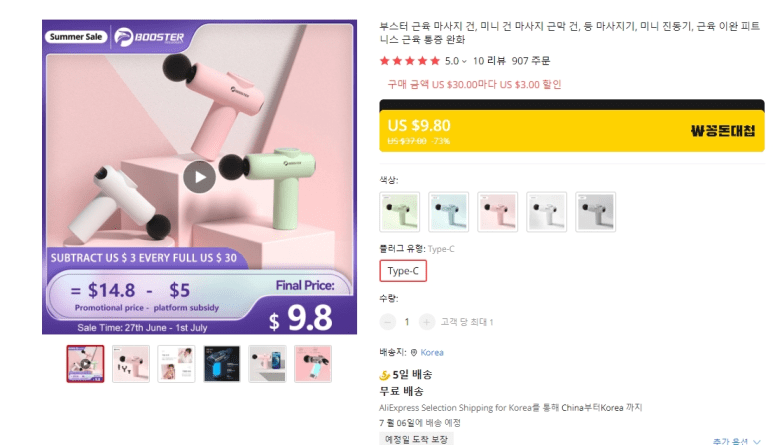View the dark blue device thumbnail
This screenshot has height=445, width=773.
tap(222, 364)
